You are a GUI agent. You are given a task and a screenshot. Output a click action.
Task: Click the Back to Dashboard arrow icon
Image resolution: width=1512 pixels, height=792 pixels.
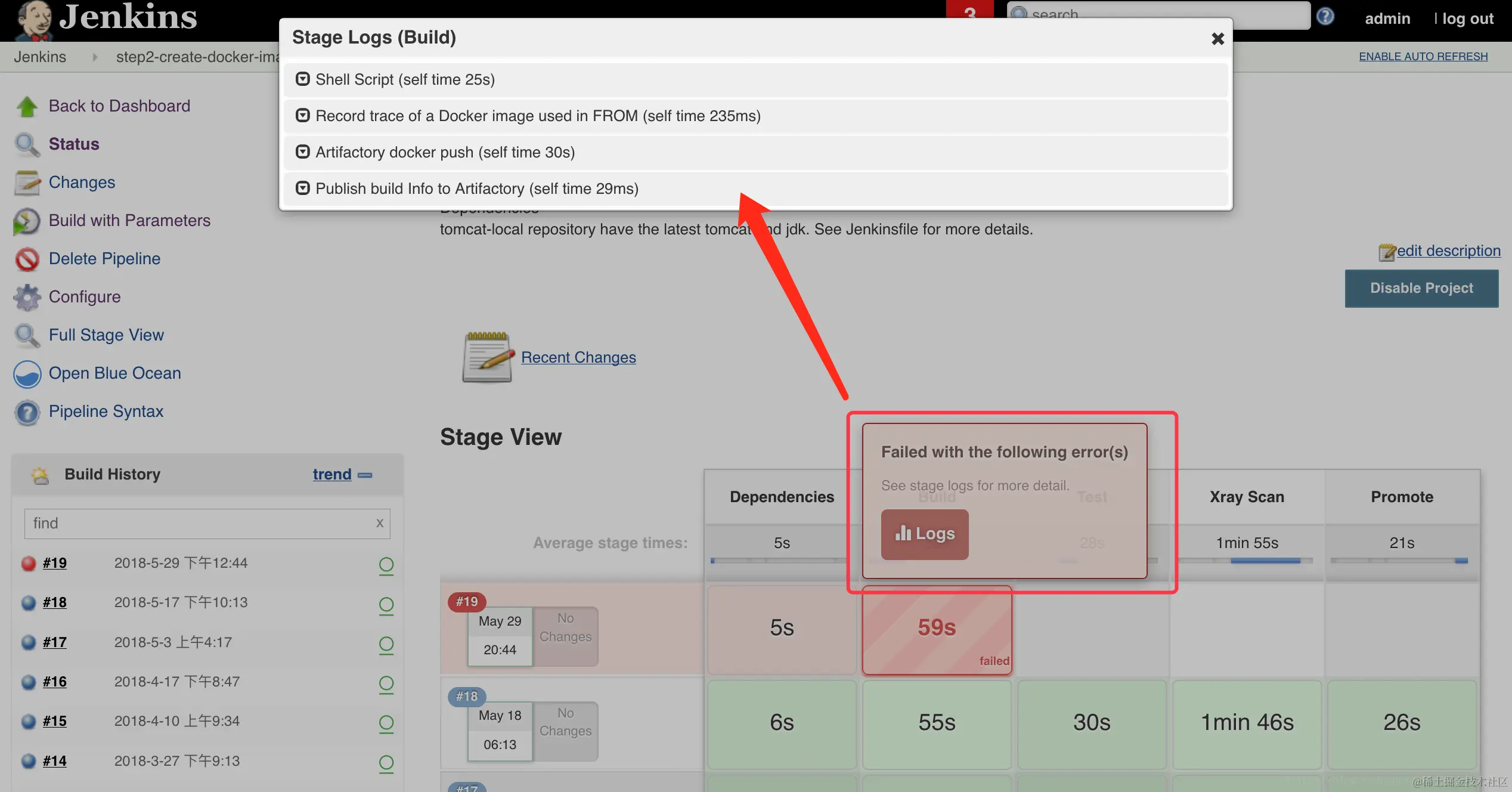(x=27, y=107)
